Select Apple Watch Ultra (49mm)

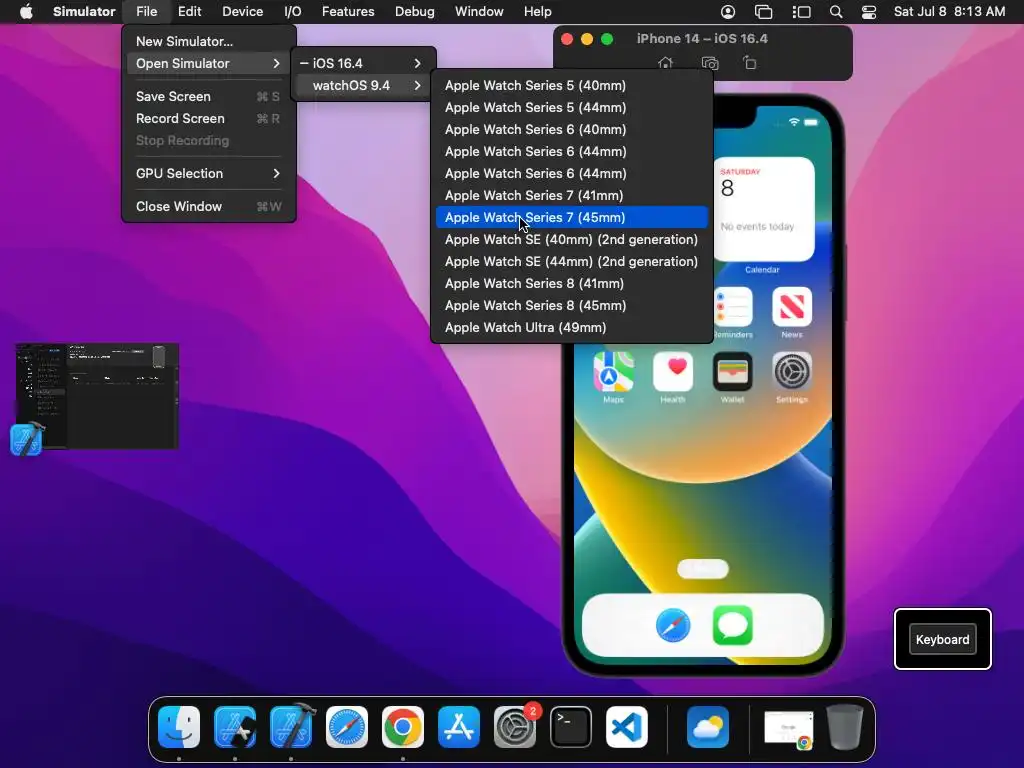coord(571,328)
